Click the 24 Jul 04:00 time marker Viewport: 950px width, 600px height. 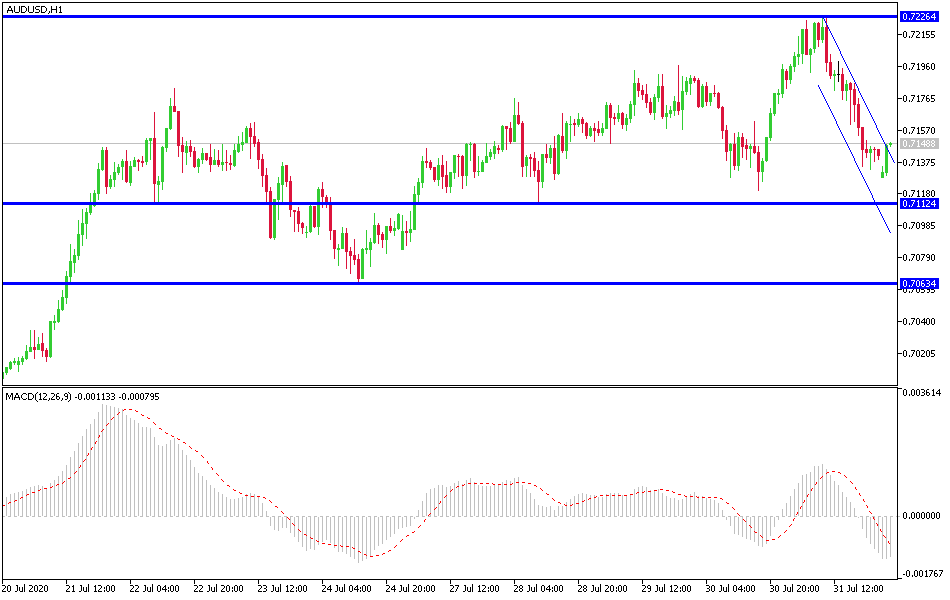tap(345, 588)
